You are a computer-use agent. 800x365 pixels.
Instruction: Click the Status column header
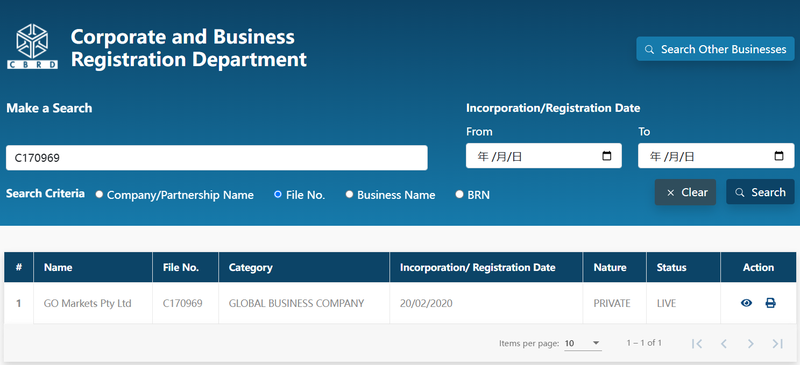[x=671, y=267]
